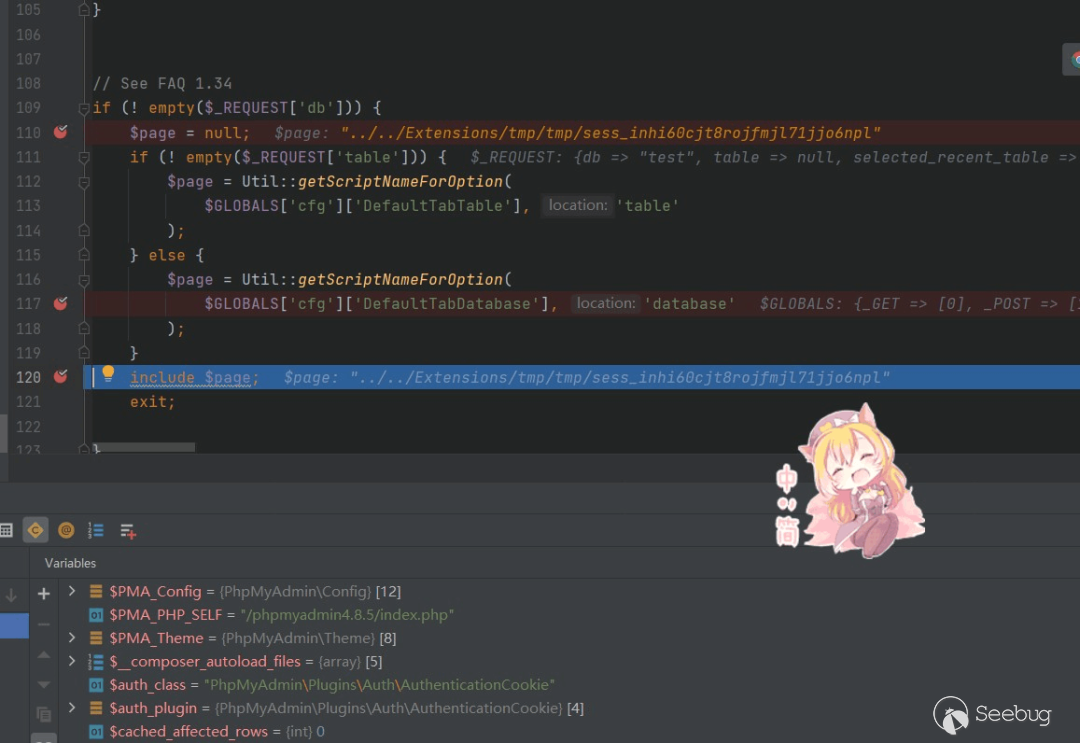Expand the $PMA_Theme variable

72,638
